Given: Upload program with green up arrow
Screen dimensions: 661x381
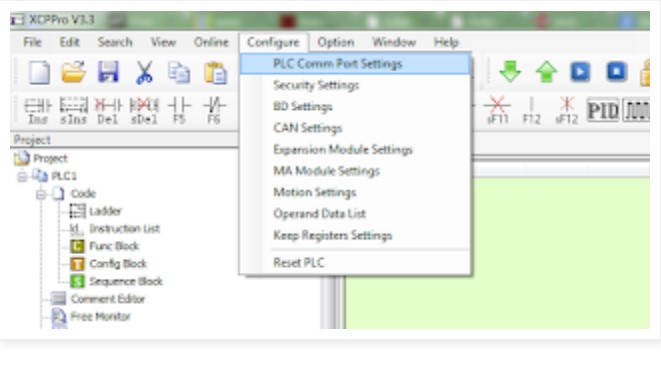Looking at the screenshot, I should [546, 72].
